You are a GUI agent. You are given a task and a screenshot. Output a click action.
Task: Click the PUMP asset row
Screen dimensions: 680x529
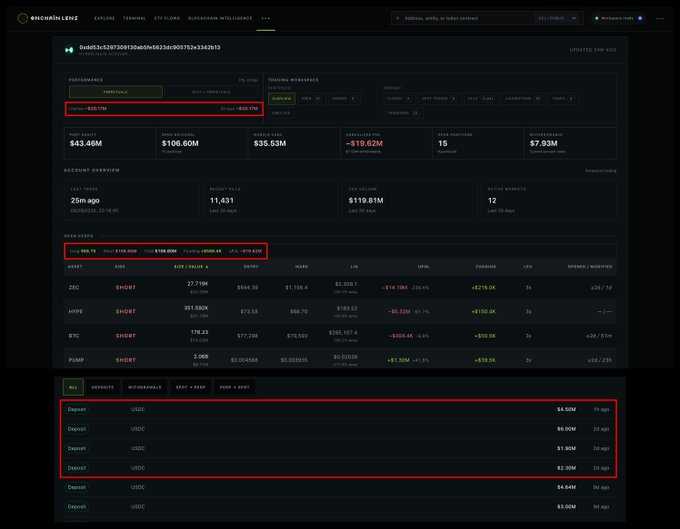click(x=340, y=359)
